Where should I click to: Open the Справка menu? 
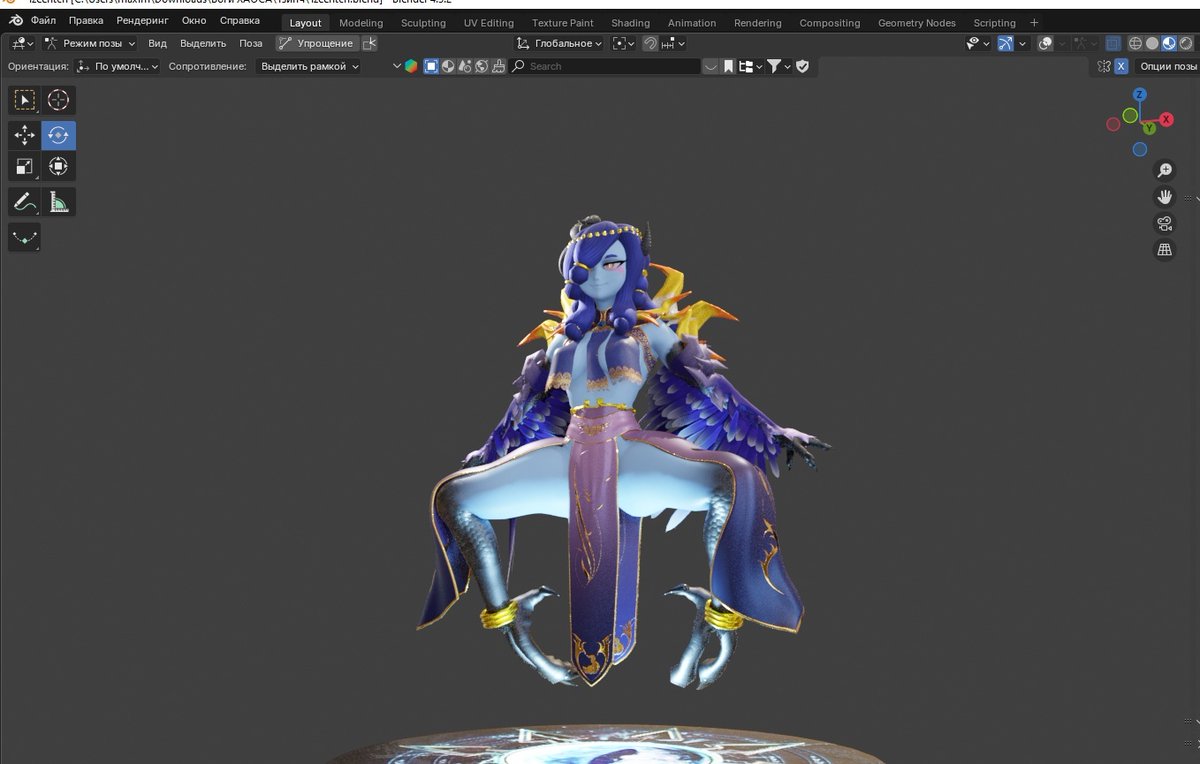(240, 21)
